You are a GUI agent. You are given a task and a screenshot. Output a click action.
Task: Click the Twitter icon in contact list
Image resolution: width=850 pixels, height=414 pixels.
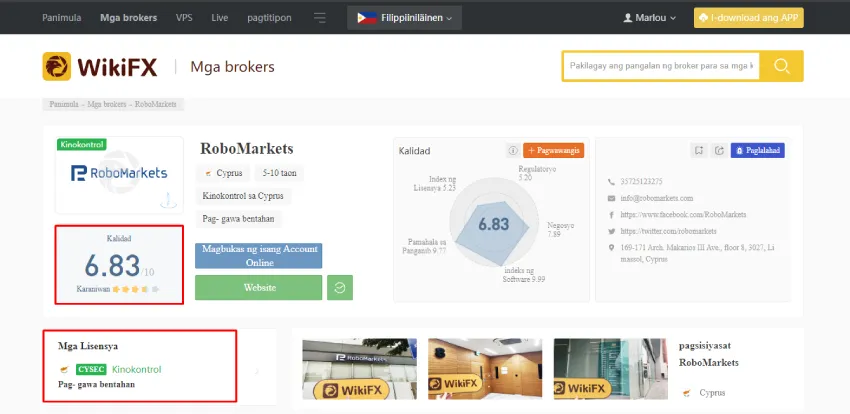(611, 231)
